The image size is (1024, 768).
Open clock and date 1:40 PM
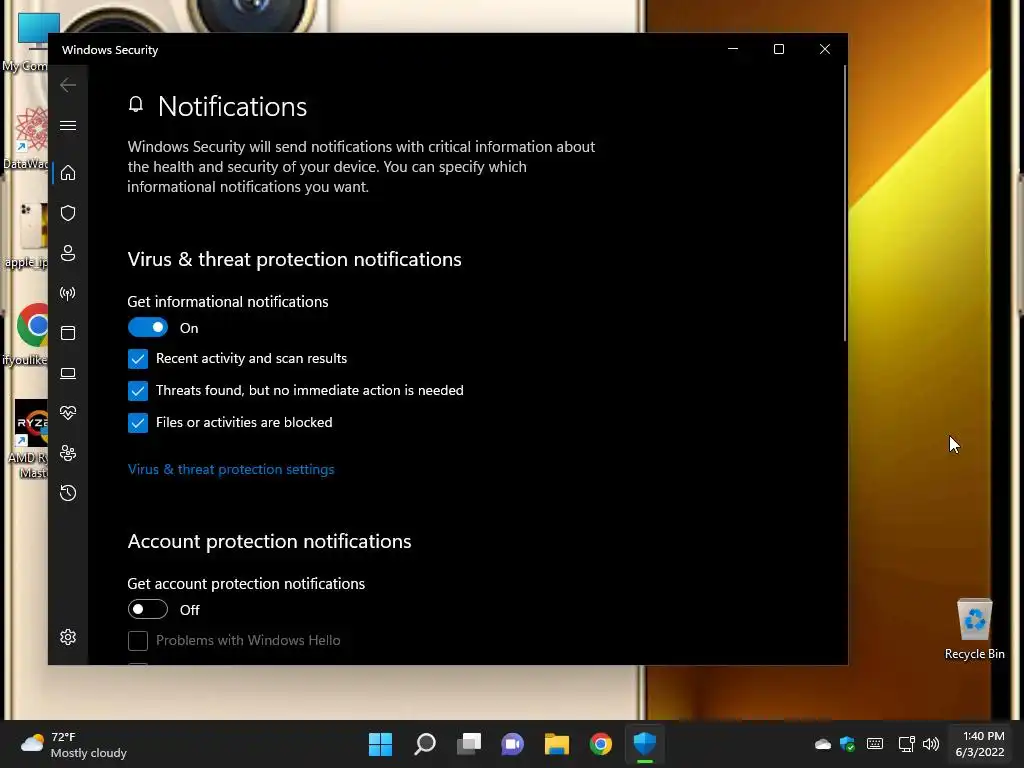click(x=980, y=744)
